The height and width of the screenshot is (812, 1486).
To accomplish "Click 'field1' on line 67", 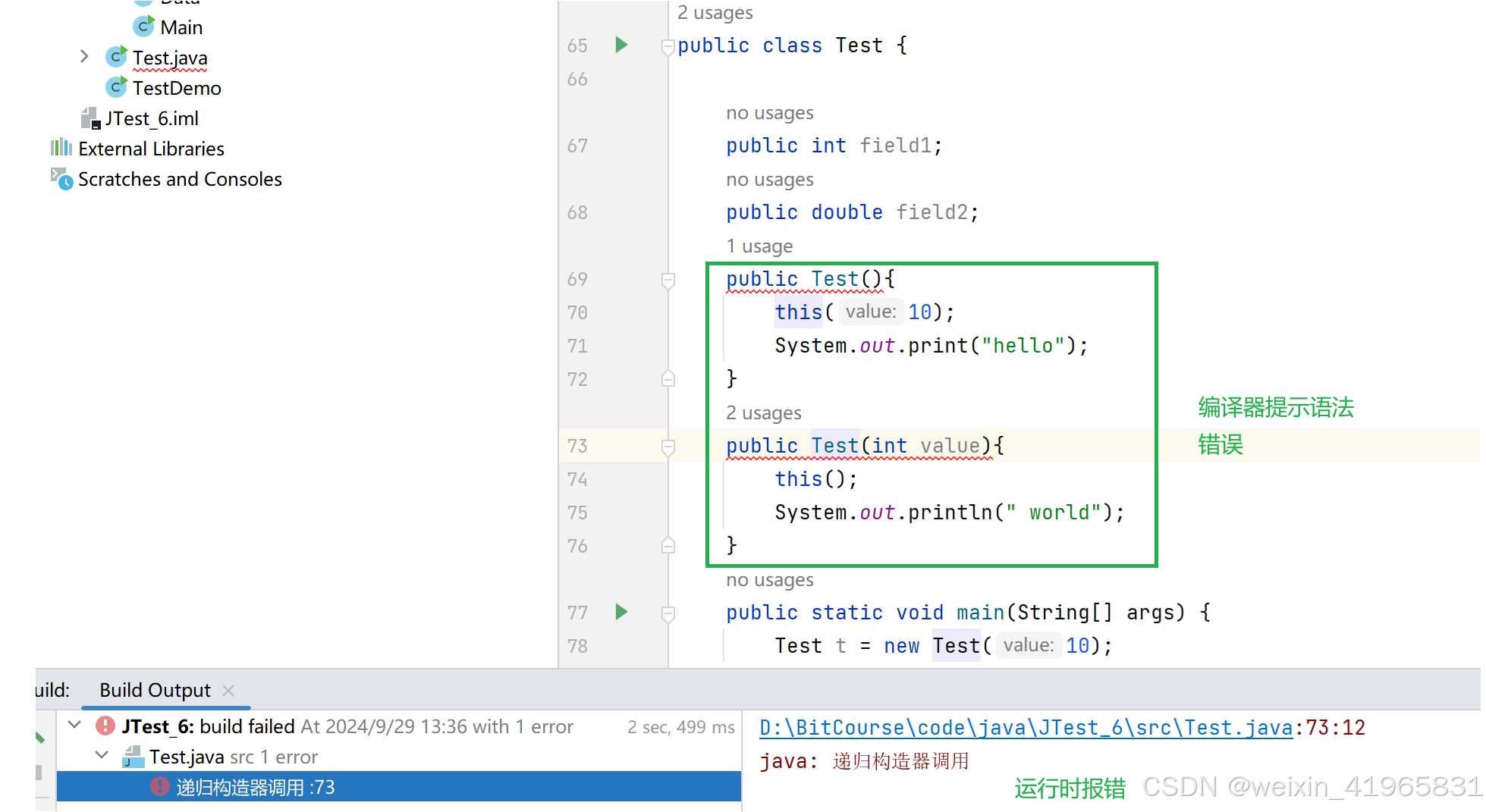I will tap(895, 146).
